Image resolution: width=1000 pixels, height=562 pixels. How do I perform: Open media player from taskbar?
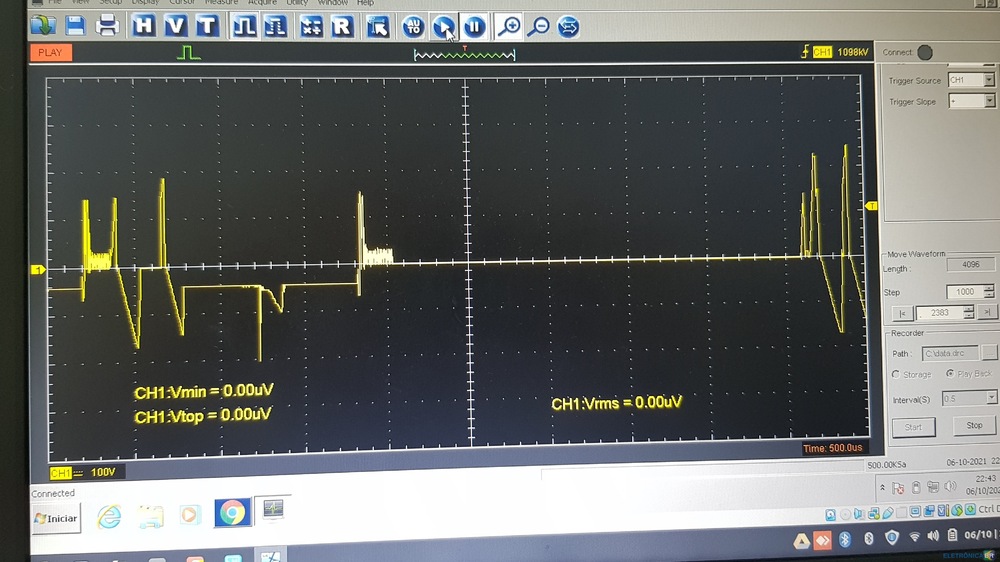189,514
